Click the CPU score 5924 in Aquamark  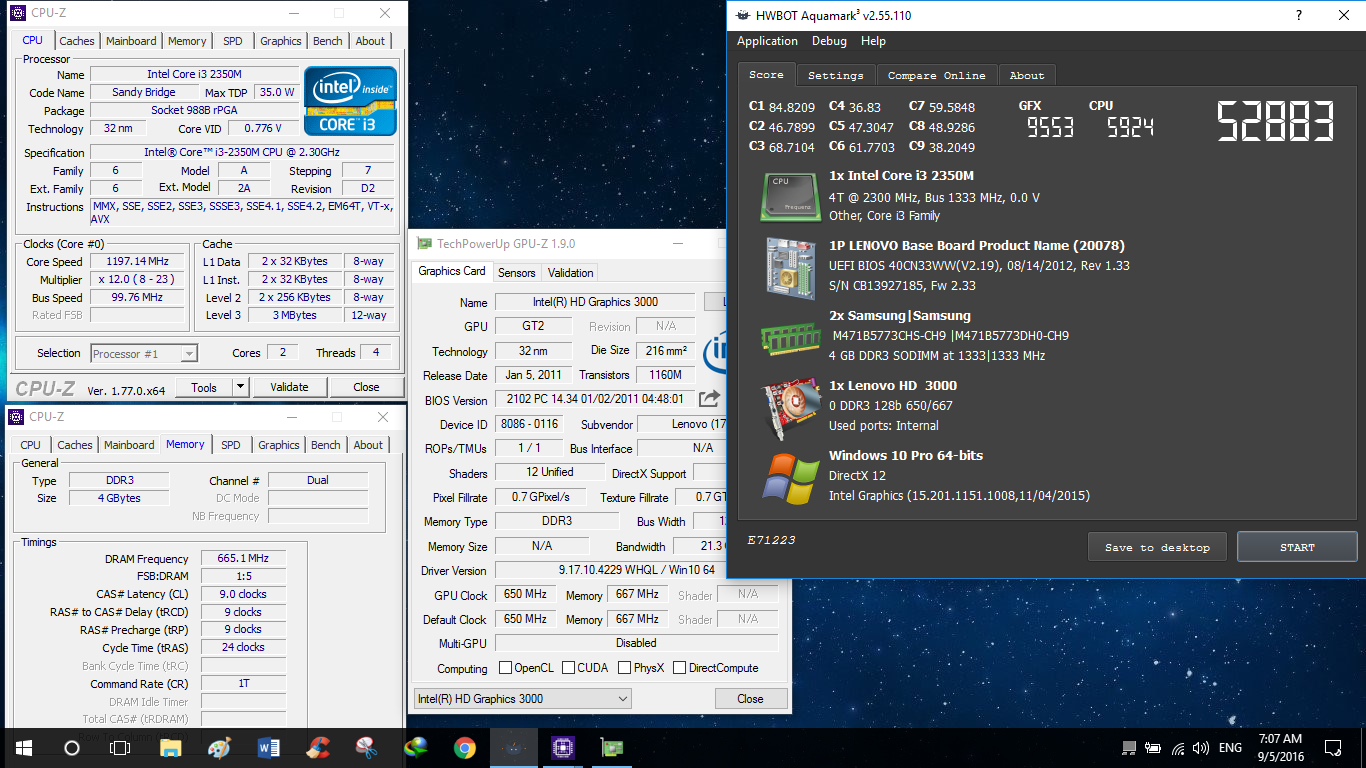pyautogui.click(x=1130, y=126)
